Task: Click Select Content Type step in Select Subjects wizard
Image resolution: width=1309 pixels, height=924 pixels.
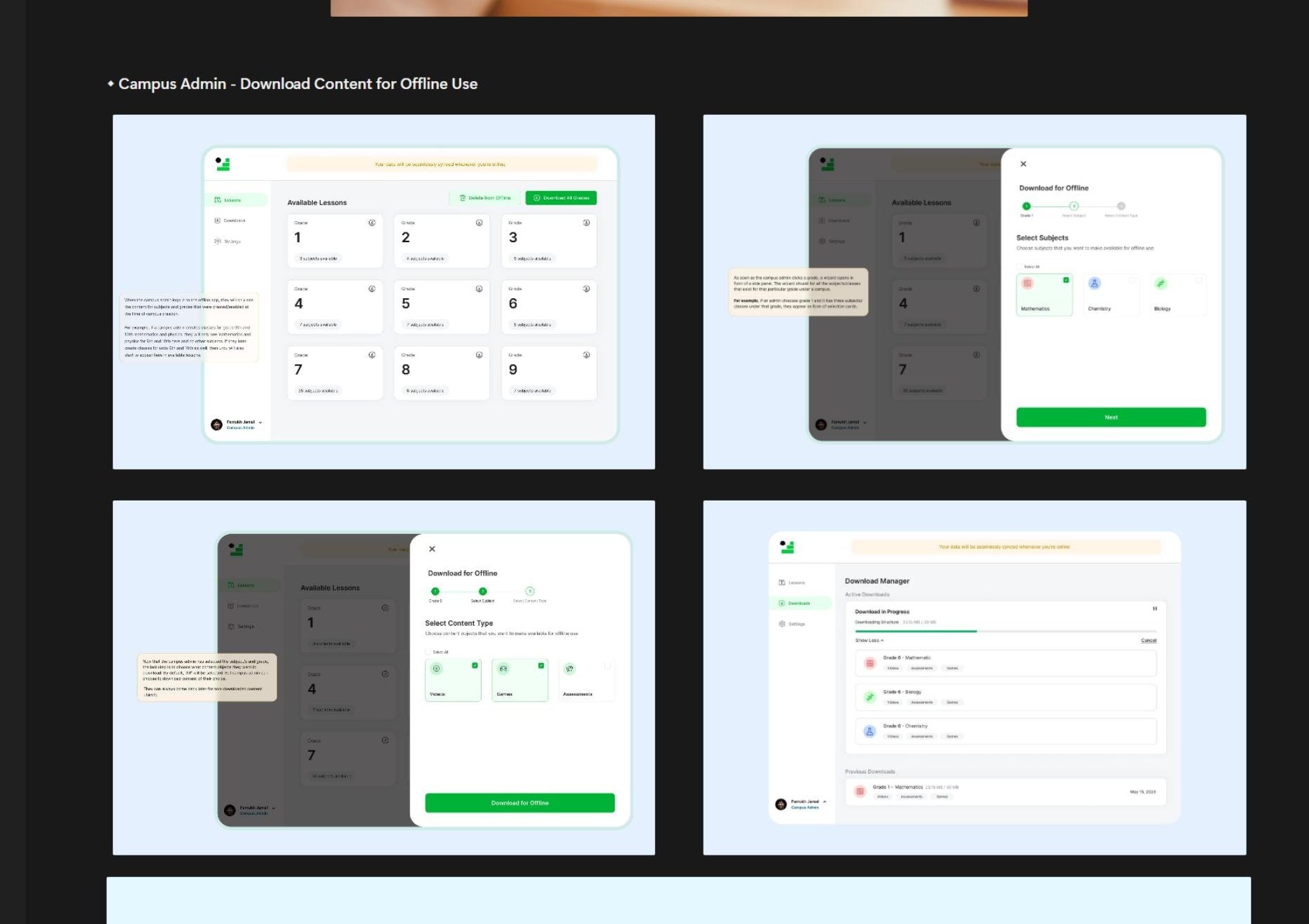Action: click(1121, 206)
